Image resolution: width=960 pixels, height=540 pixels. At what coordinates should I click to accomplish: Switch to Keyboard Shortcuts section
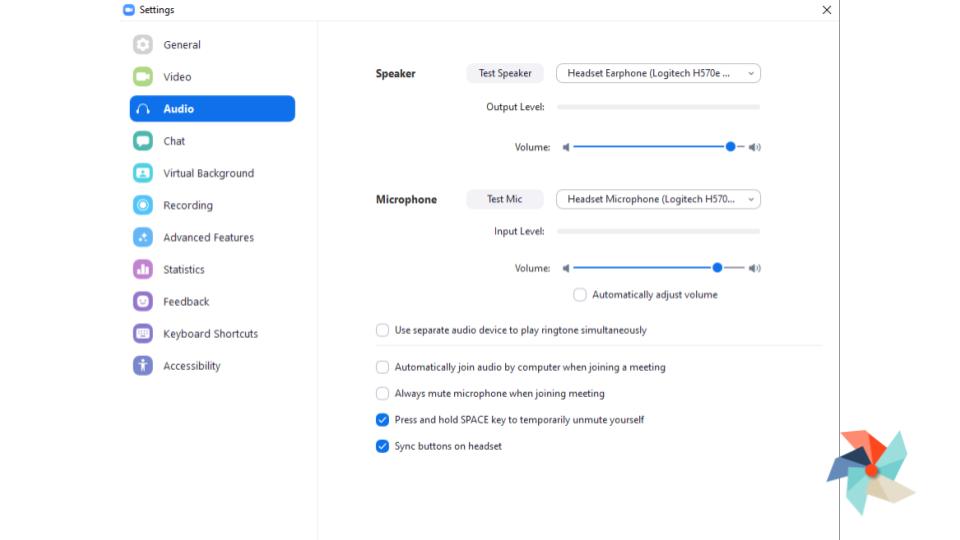pyautogui.click(x=211, y=334)
